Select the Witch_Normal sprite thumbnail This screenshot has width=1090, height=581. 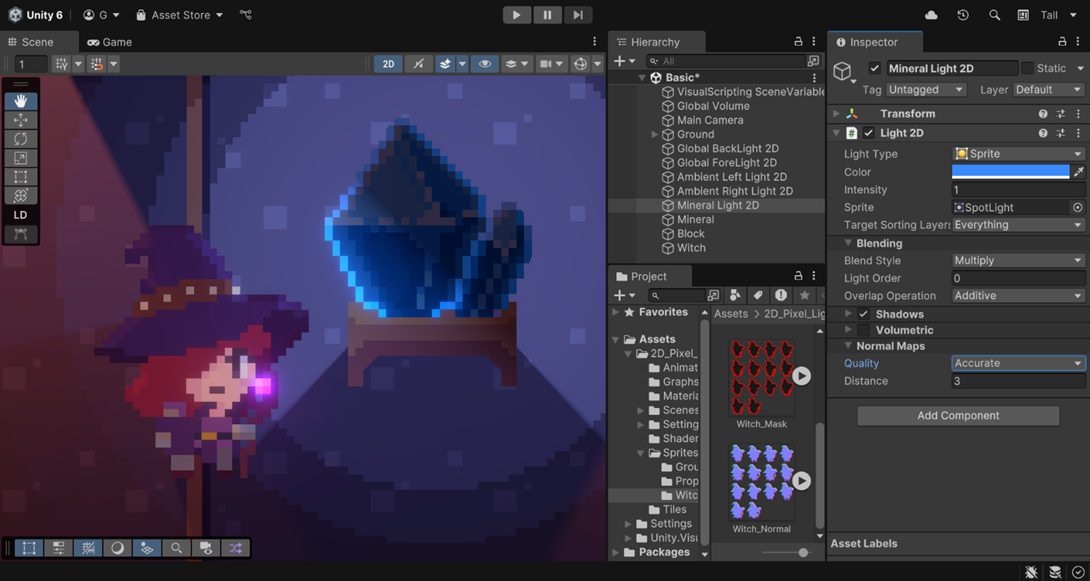pyautogui.click(x=762, y=482)
